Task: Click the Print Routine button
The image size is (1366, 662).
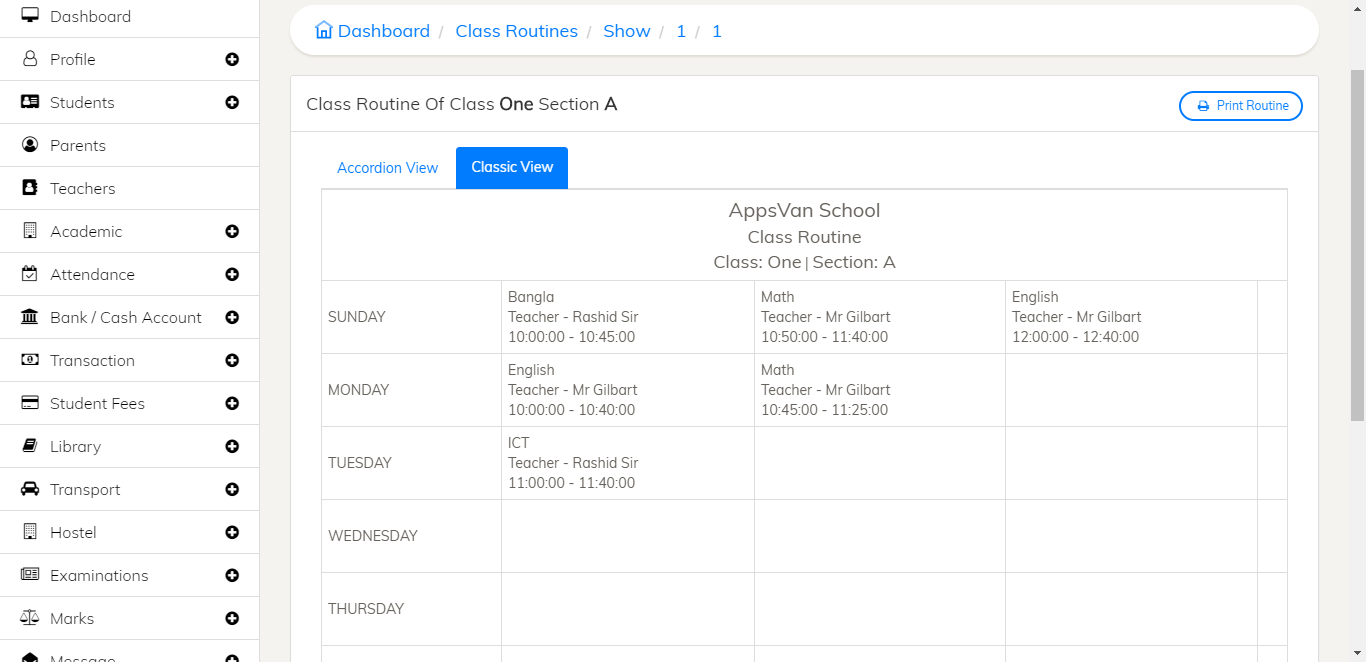Action: click(x=1240, y=106)
